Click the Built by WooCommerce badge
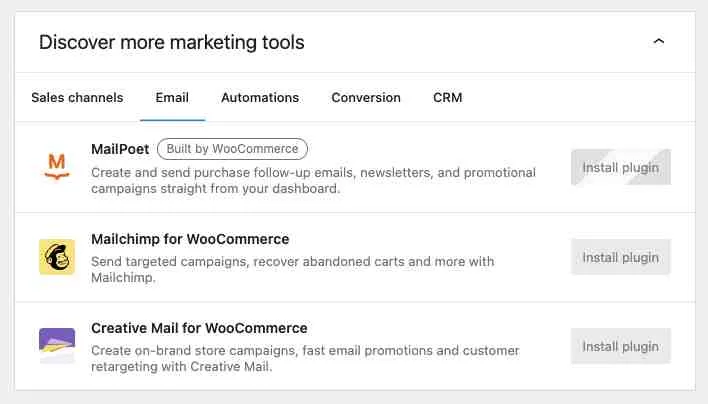Screen dimensions: 708x404 (232, 149)
